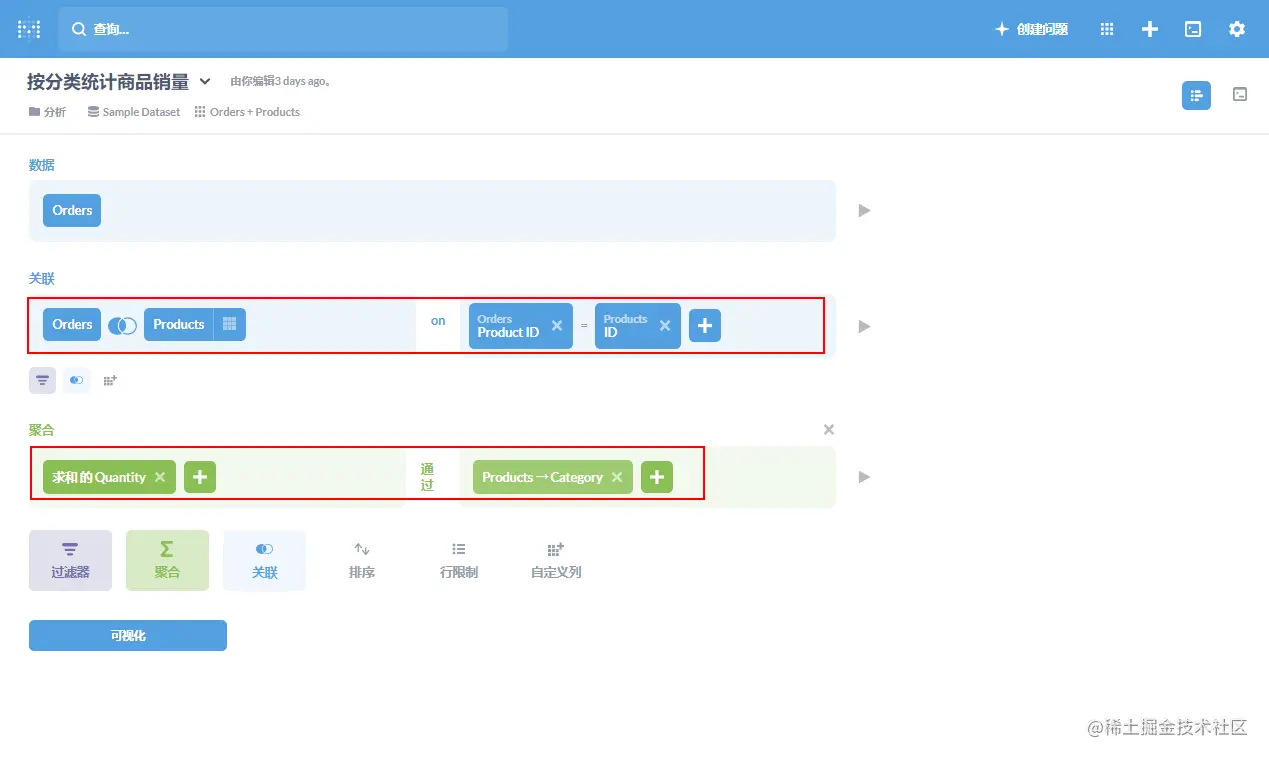Remove the Orders Product ID join field

pyautogui.click(x=557, y=326)
